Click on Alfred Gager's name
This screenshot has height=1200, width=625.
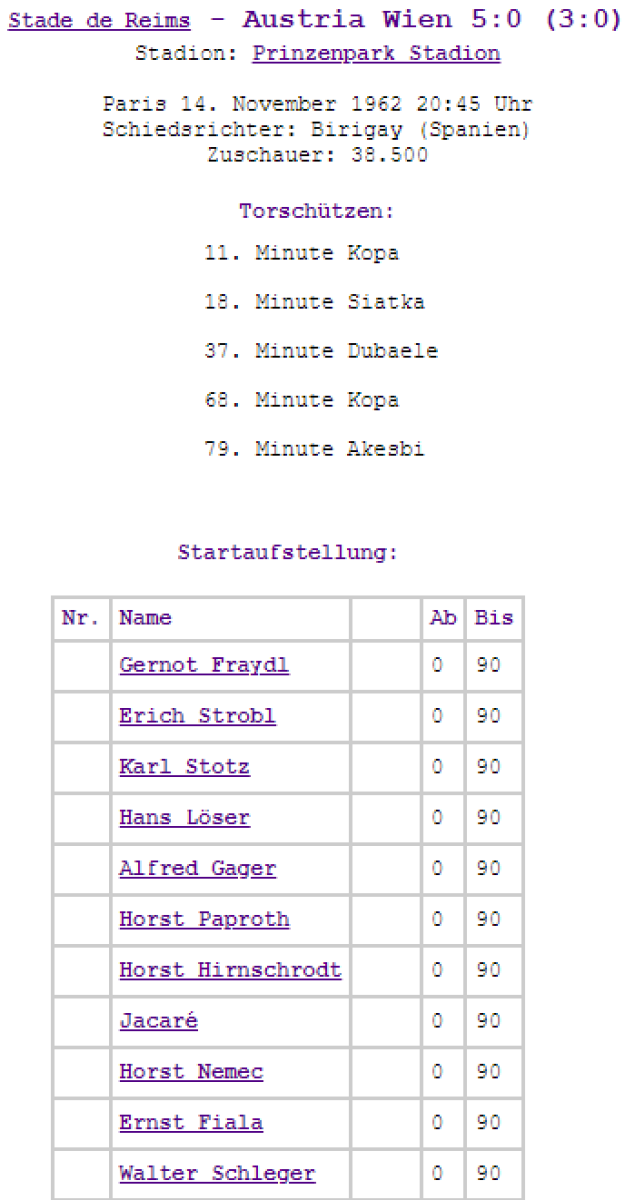(x=197, y=869)
